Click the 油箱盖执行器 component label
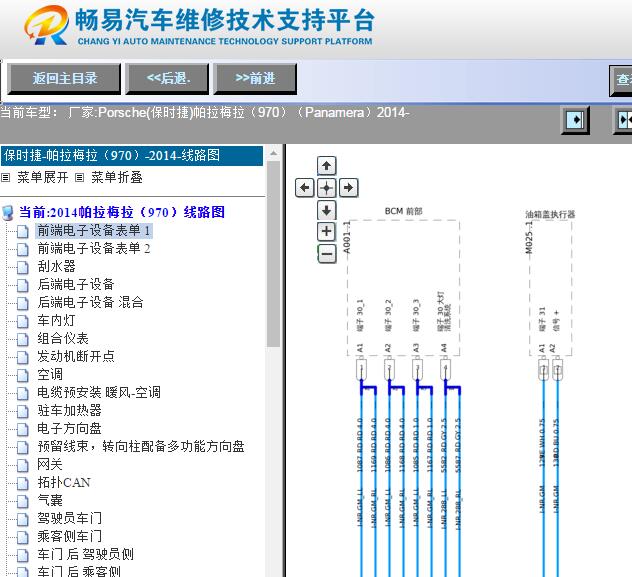The height and width of the screenshot is (577, 632). click(550, 214)
